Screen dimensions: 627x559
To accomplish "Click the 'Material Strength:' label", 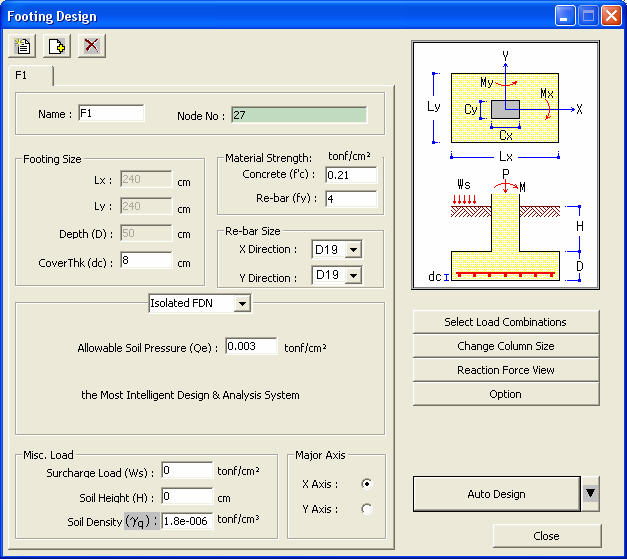I will (268, 158).
